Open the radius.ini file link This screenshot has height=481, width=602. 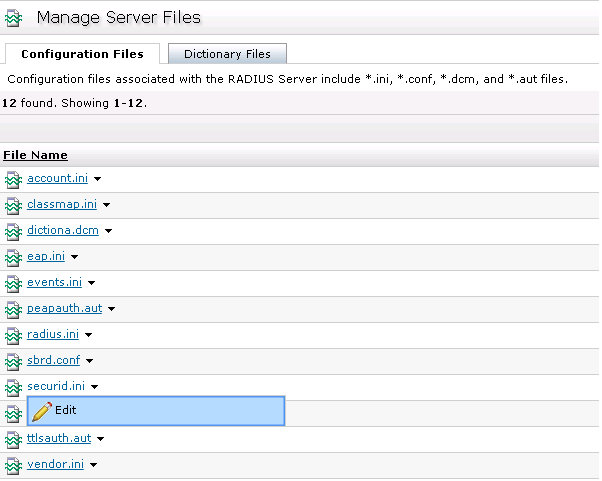pyautogui.click(x=53, y=335)
